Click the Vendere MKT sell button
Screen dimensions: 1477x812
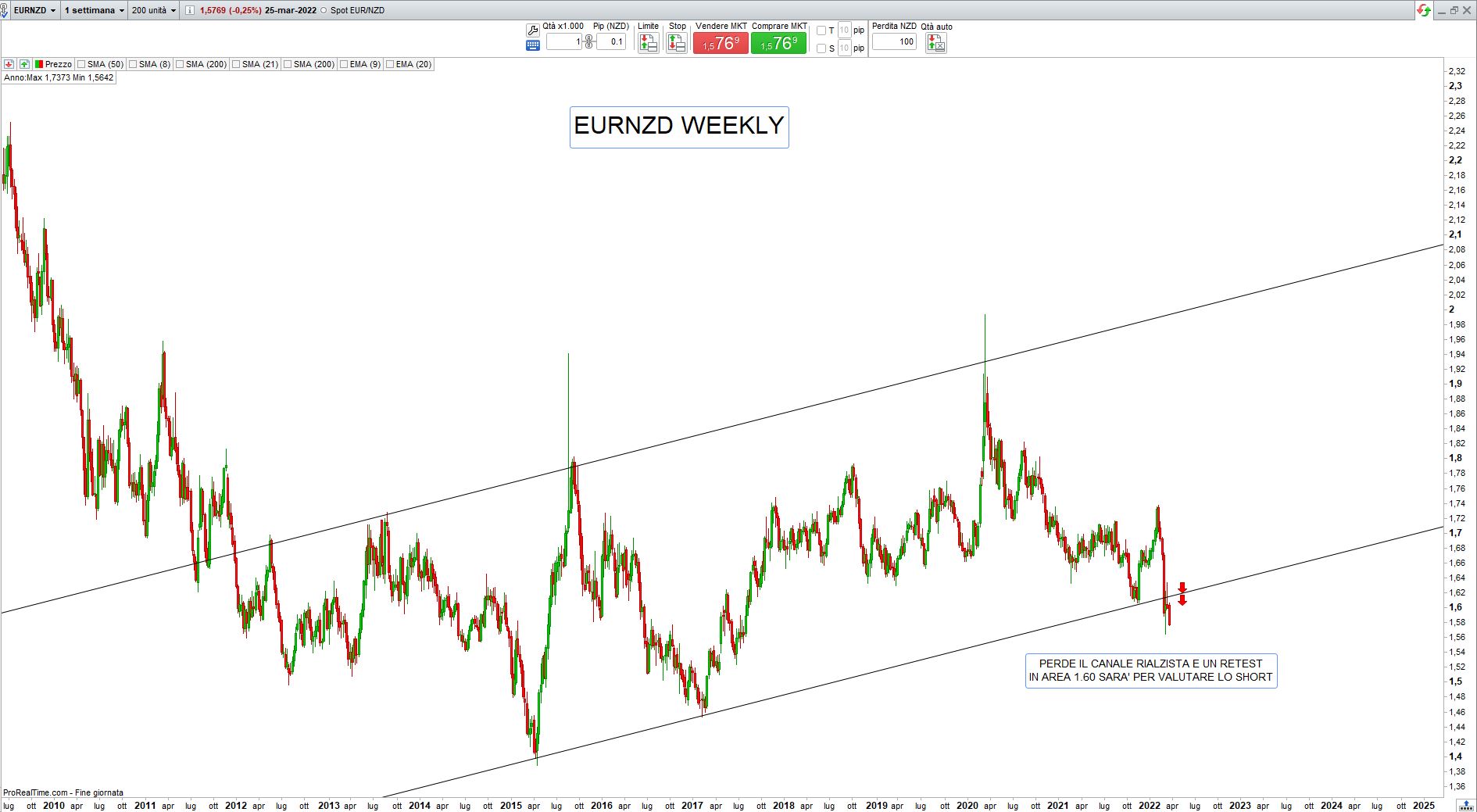[x=721, y=43]
